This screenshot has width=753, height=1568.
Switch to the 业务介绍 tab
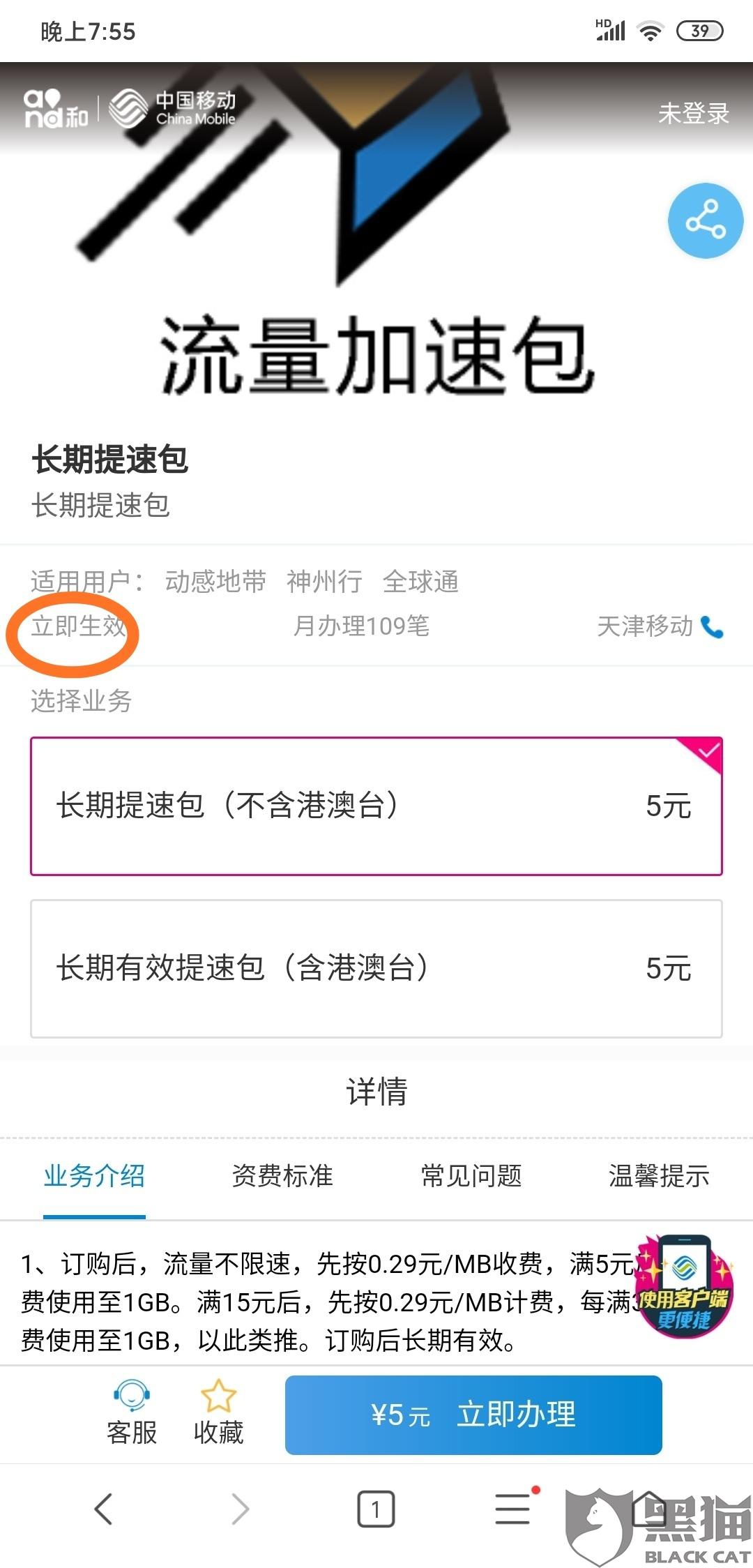[94, 1176]
